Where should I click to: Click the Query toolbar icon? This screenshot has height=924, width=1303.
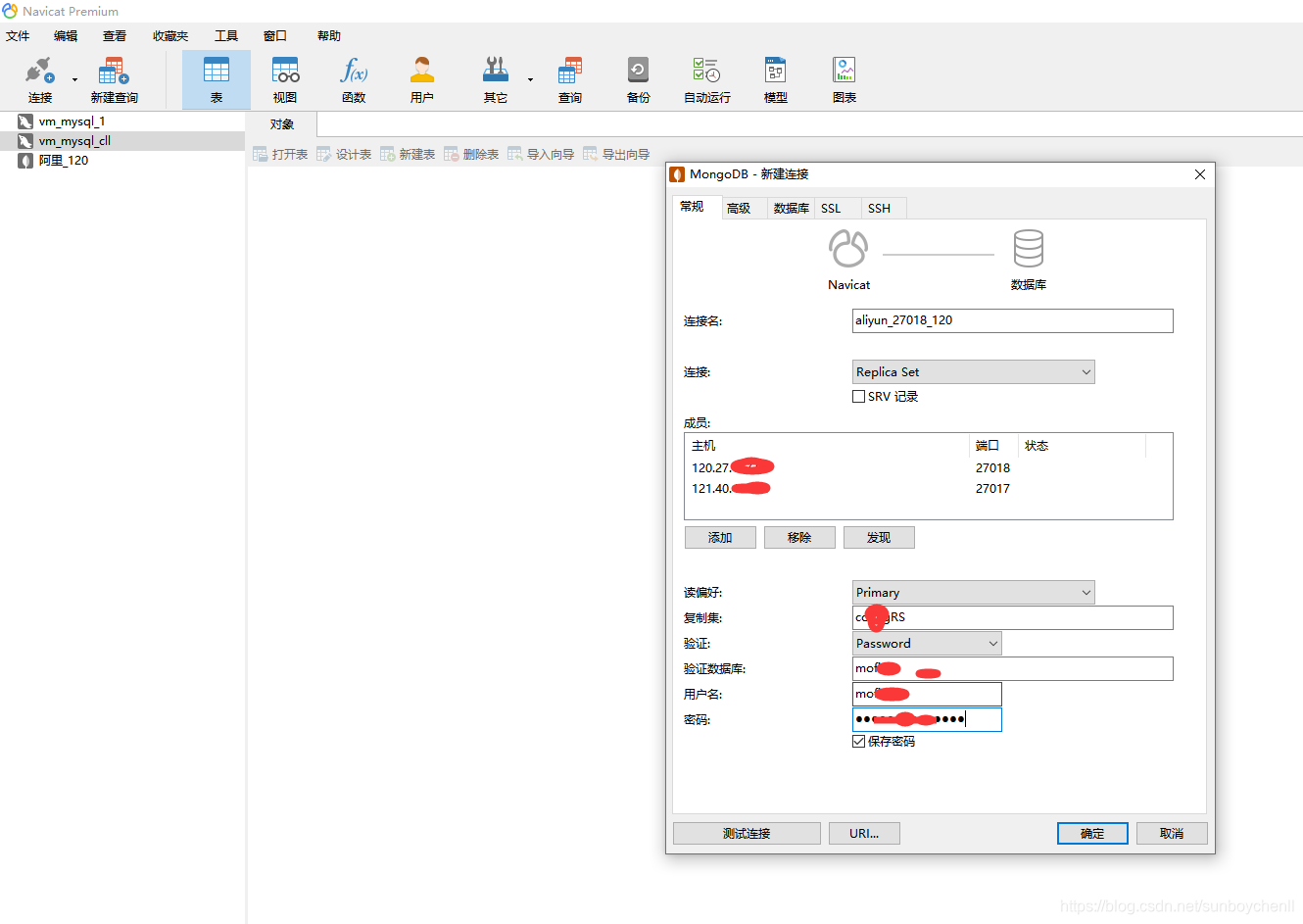pyautogui.click(x=570, y=79)
